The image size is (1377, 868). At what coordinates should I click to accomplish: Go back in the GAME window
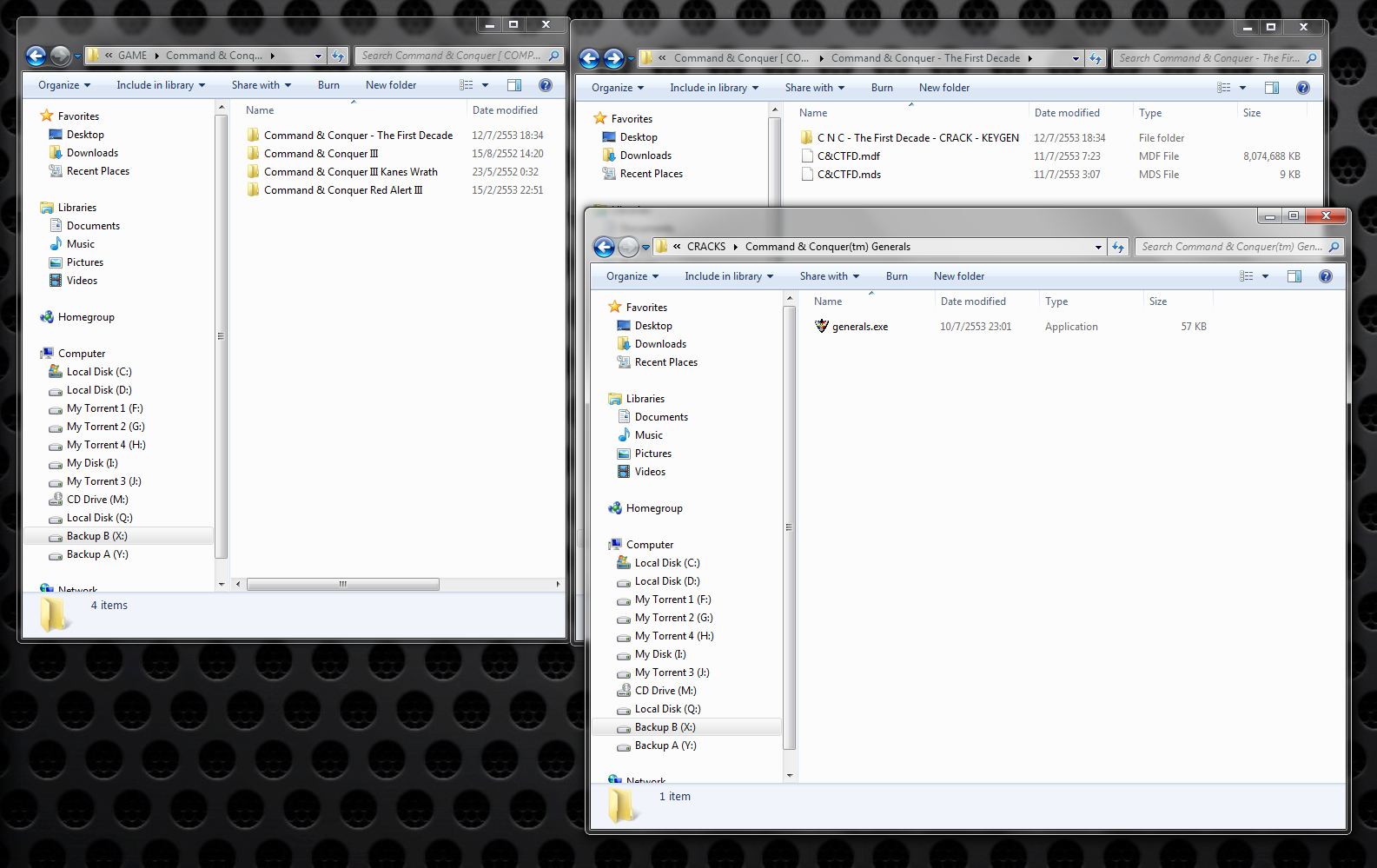[36, 56]
